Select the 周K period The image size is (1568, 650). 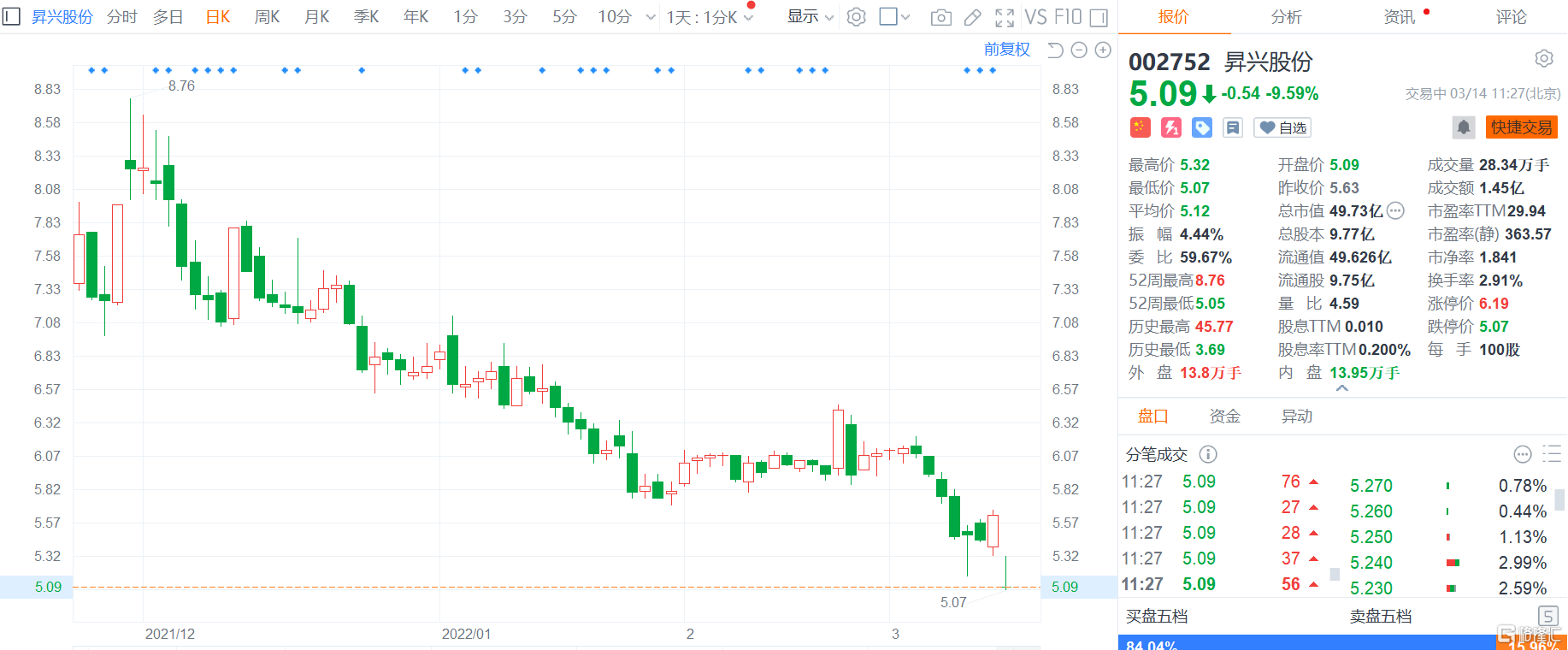268,17
